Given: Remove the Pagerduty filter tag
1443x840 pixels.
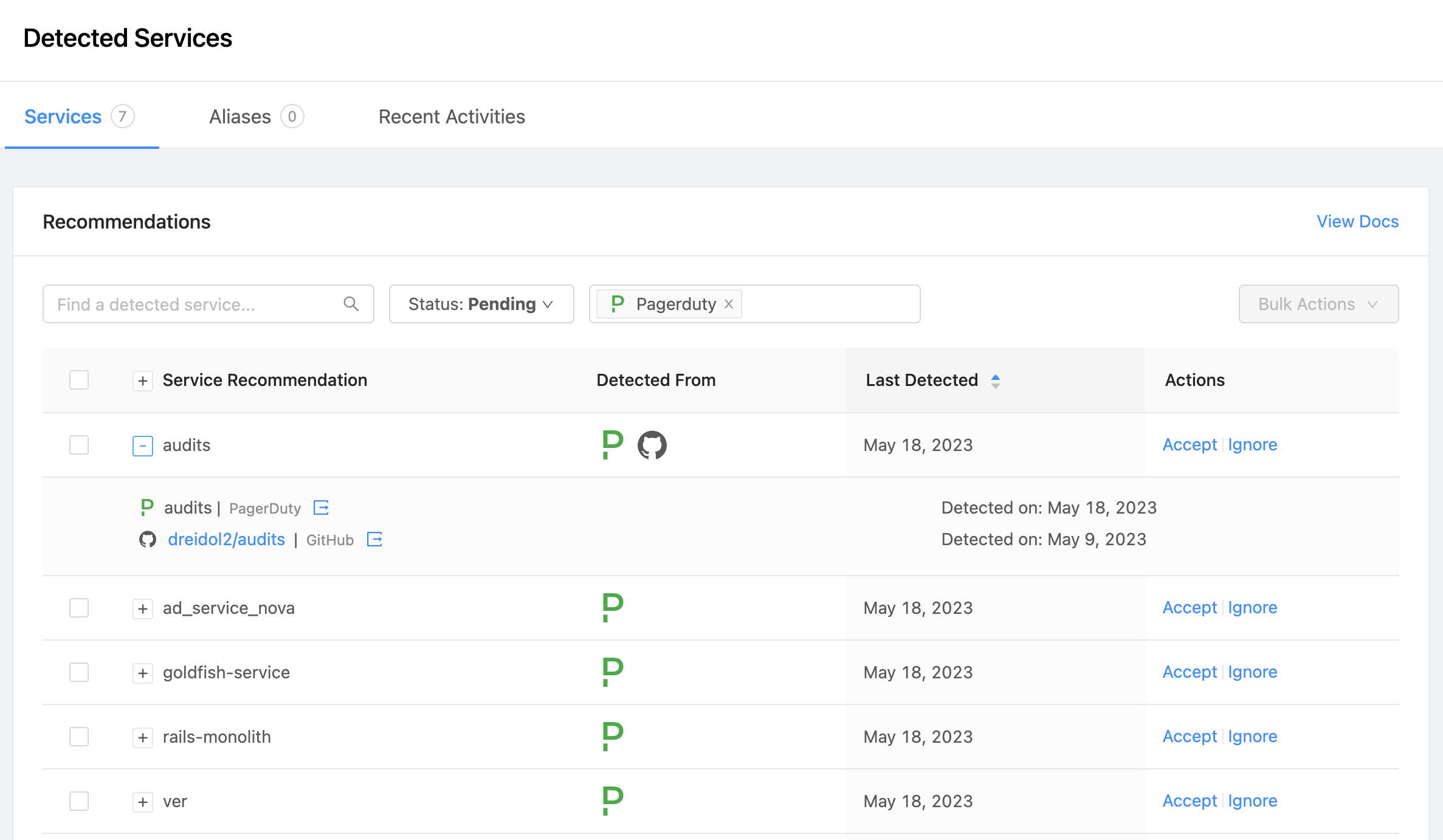Looking at the screenshot, I should [729, 304].
